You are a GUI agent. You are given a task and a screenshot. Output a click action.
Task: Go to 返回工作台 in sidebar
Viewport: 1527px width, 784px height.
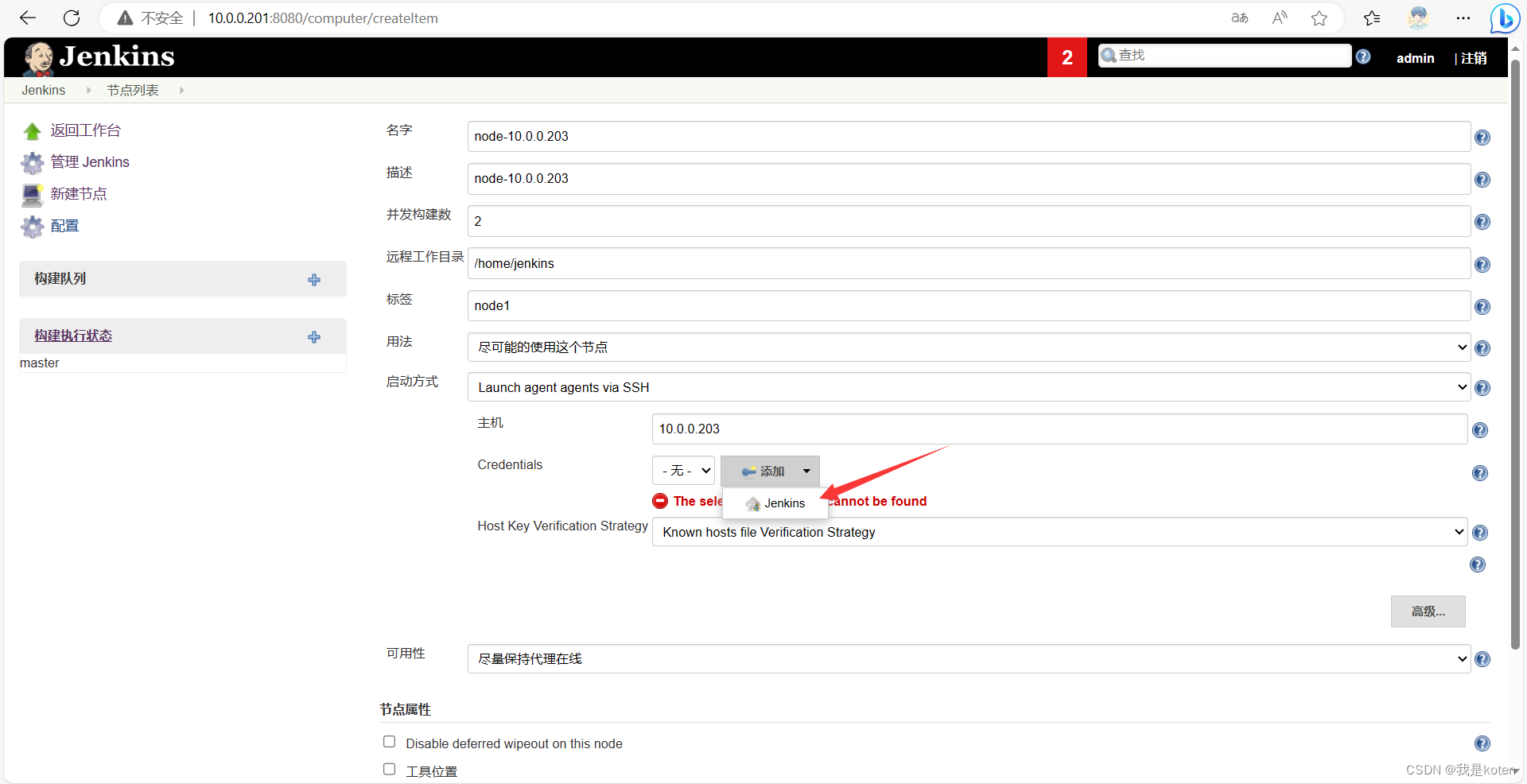(x=85, y=130)
